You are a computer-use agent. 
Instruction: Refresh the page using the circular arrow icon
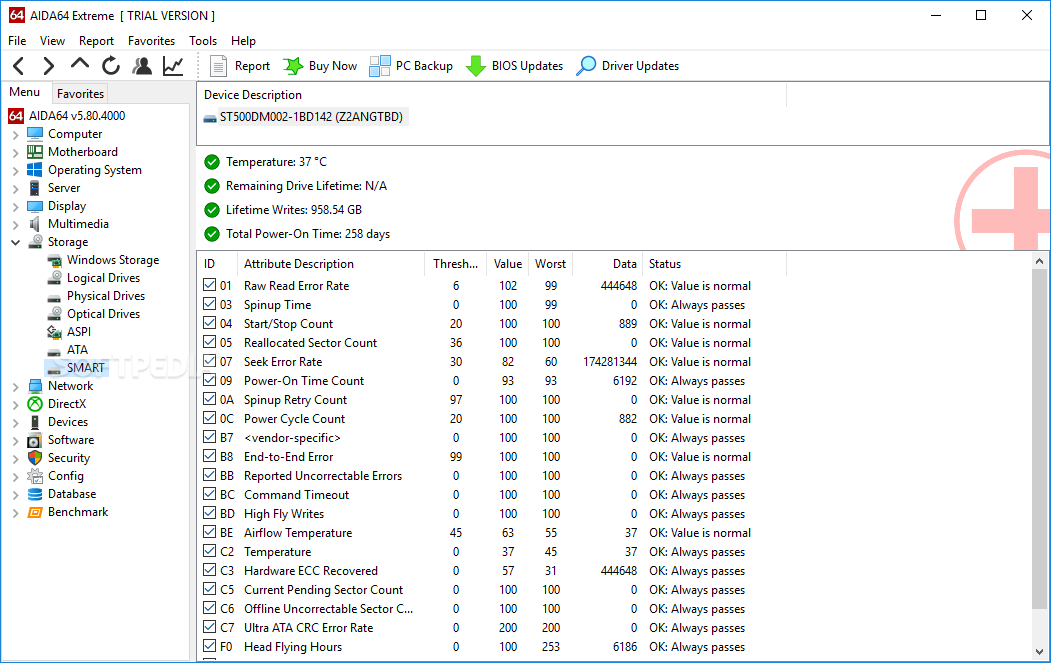tap(111, 66)
